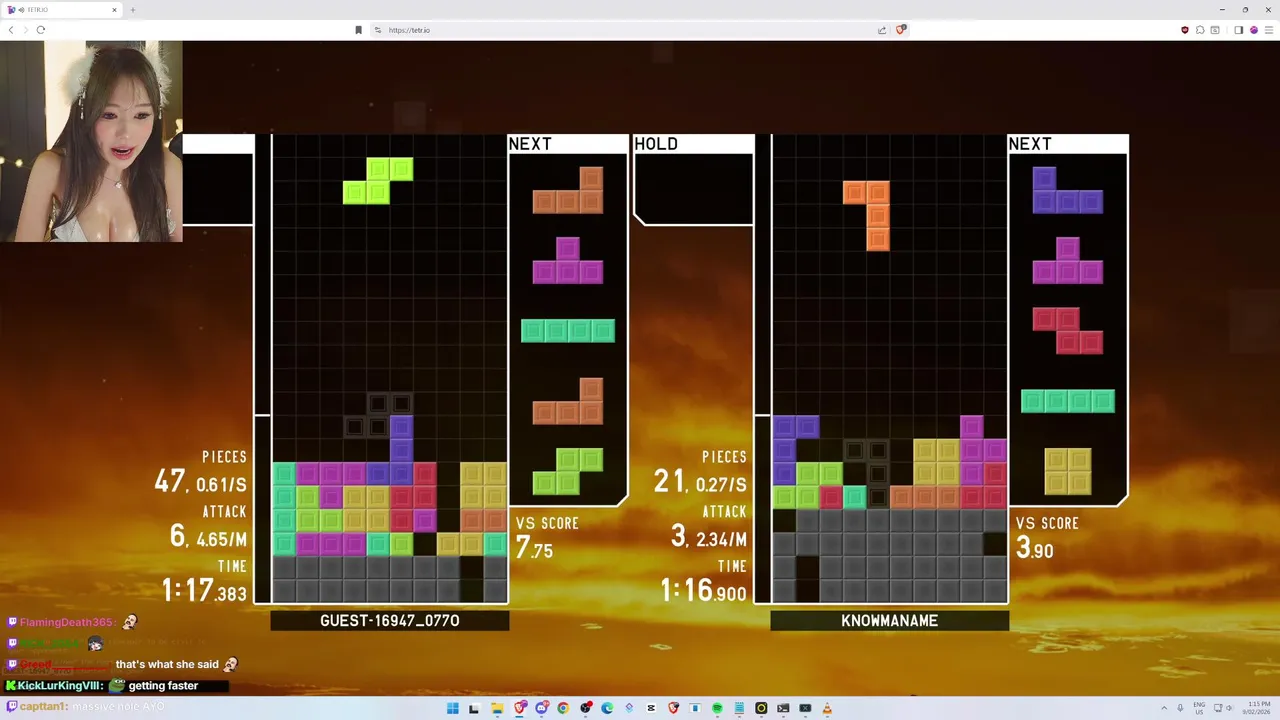Image resolution: width=1280 pixels, height=720 pixels.
Task: Click the 'that's what she said' chat message
Action: tap(167, 664)
